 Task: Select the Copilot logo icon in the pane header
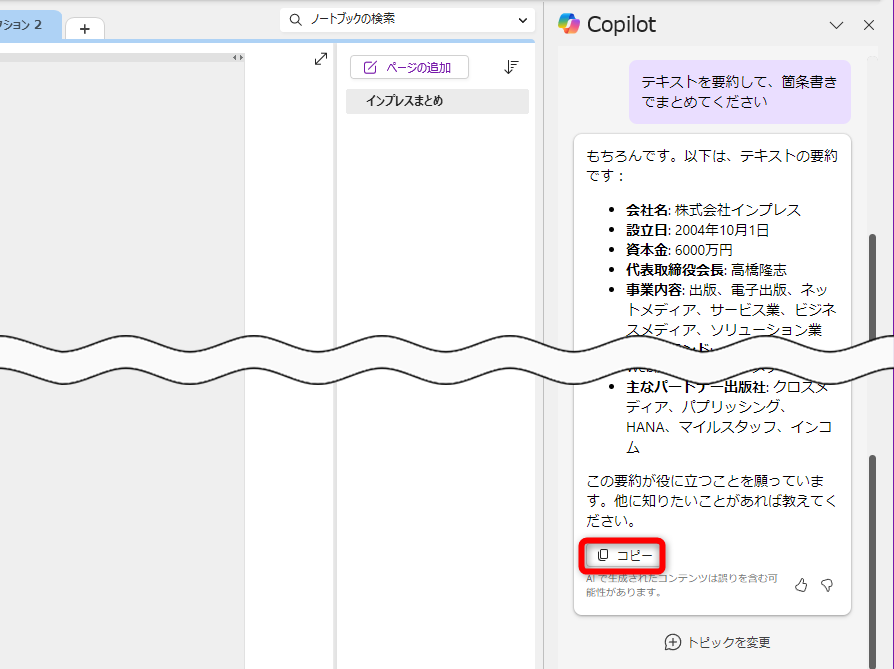[572, 24]
